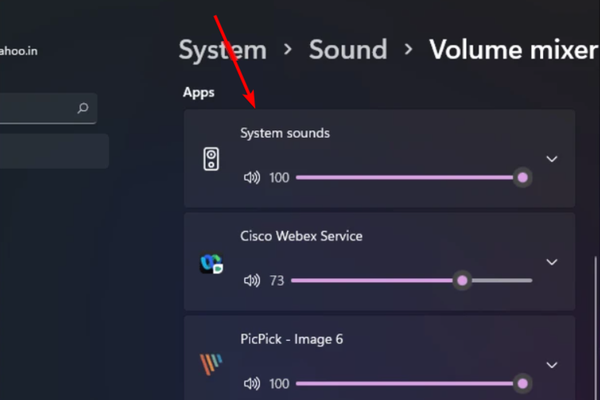This screenshot has width=600, height=400.
Task: Go back to System in breadcrumb
Action: click(x=222, y=49)
